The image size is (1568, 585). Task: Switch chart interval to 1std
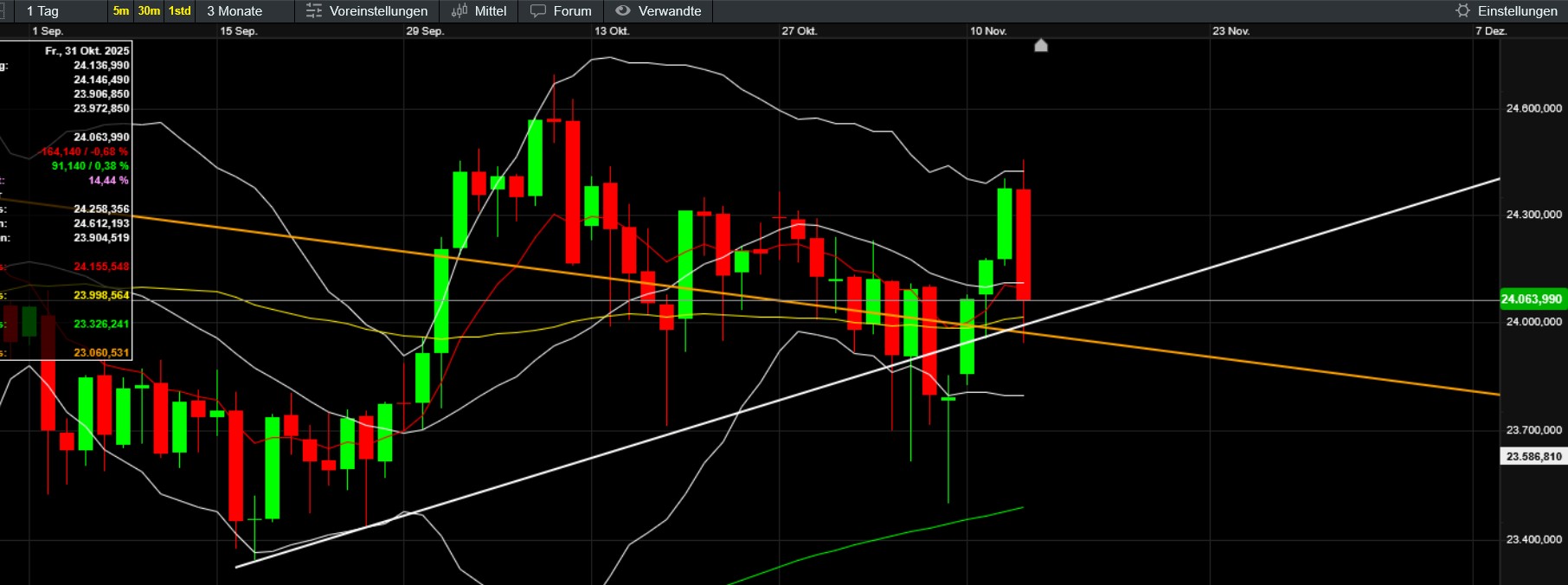coord(179,11)
